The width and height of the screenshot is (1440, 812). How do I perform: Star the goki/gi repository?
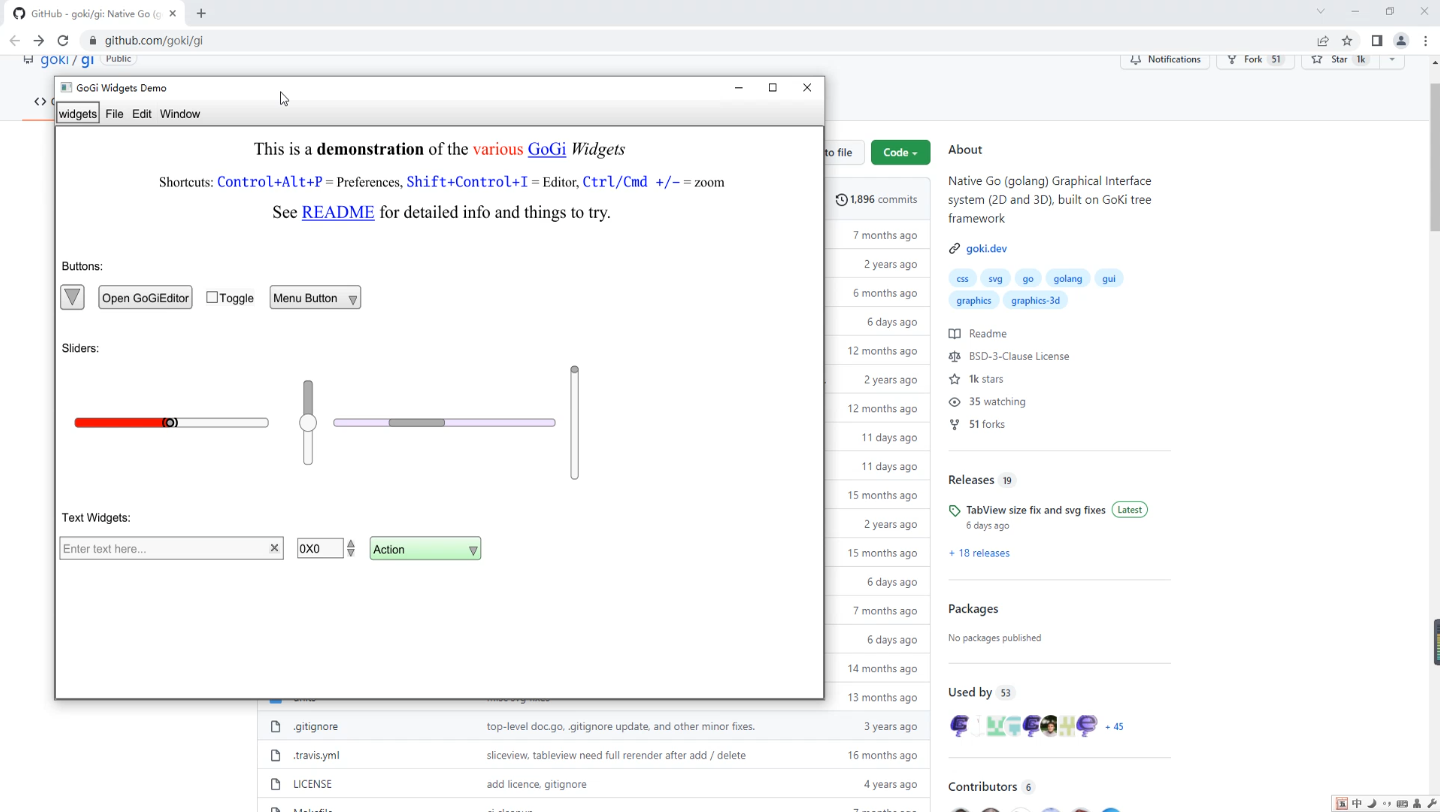[1339, 59]
